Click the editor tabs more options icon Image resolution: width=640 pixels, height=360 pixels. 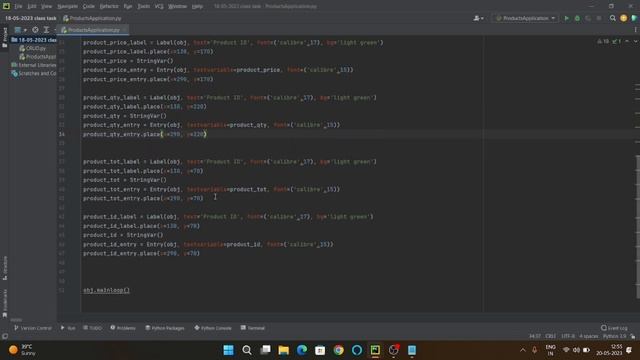click(x=635, y=30)
